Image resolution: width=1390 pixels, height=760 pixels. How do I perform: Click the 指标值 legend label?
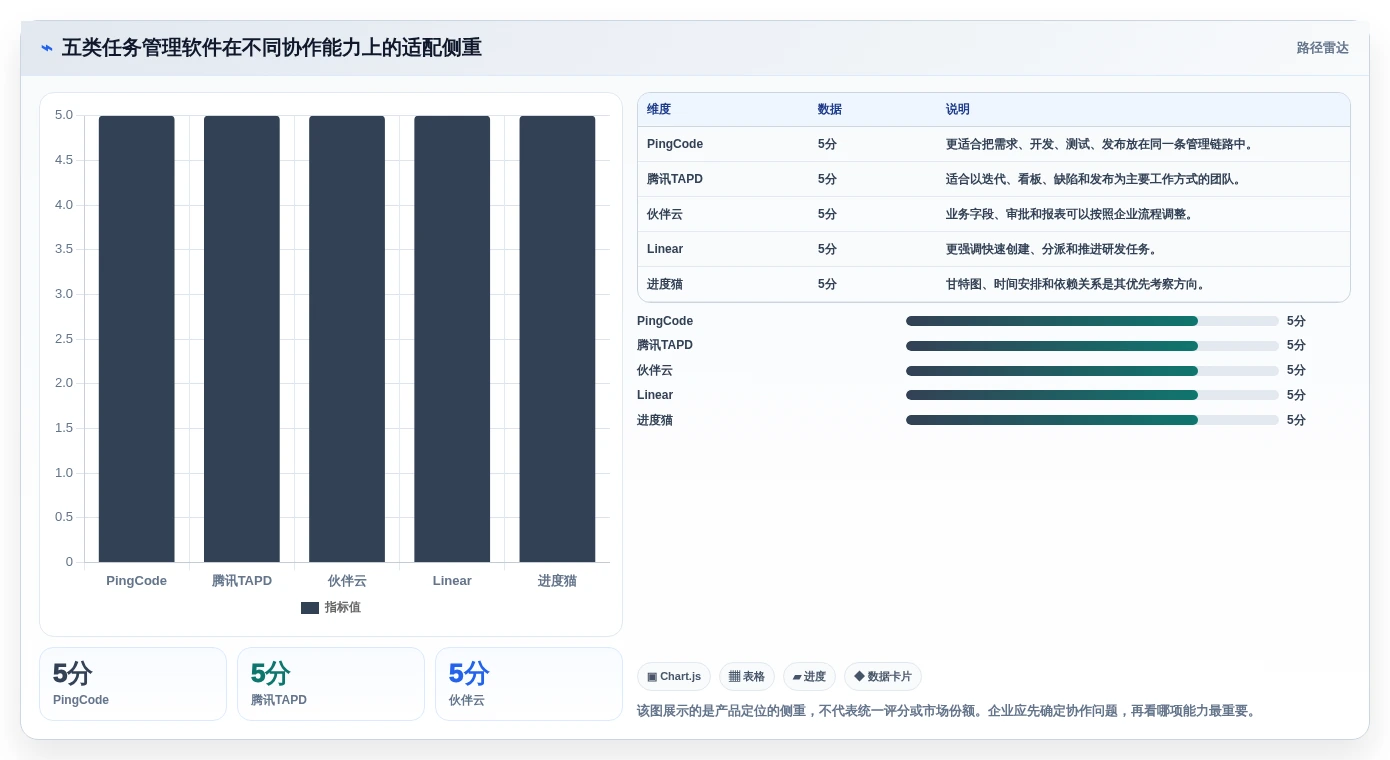point(342,608)
